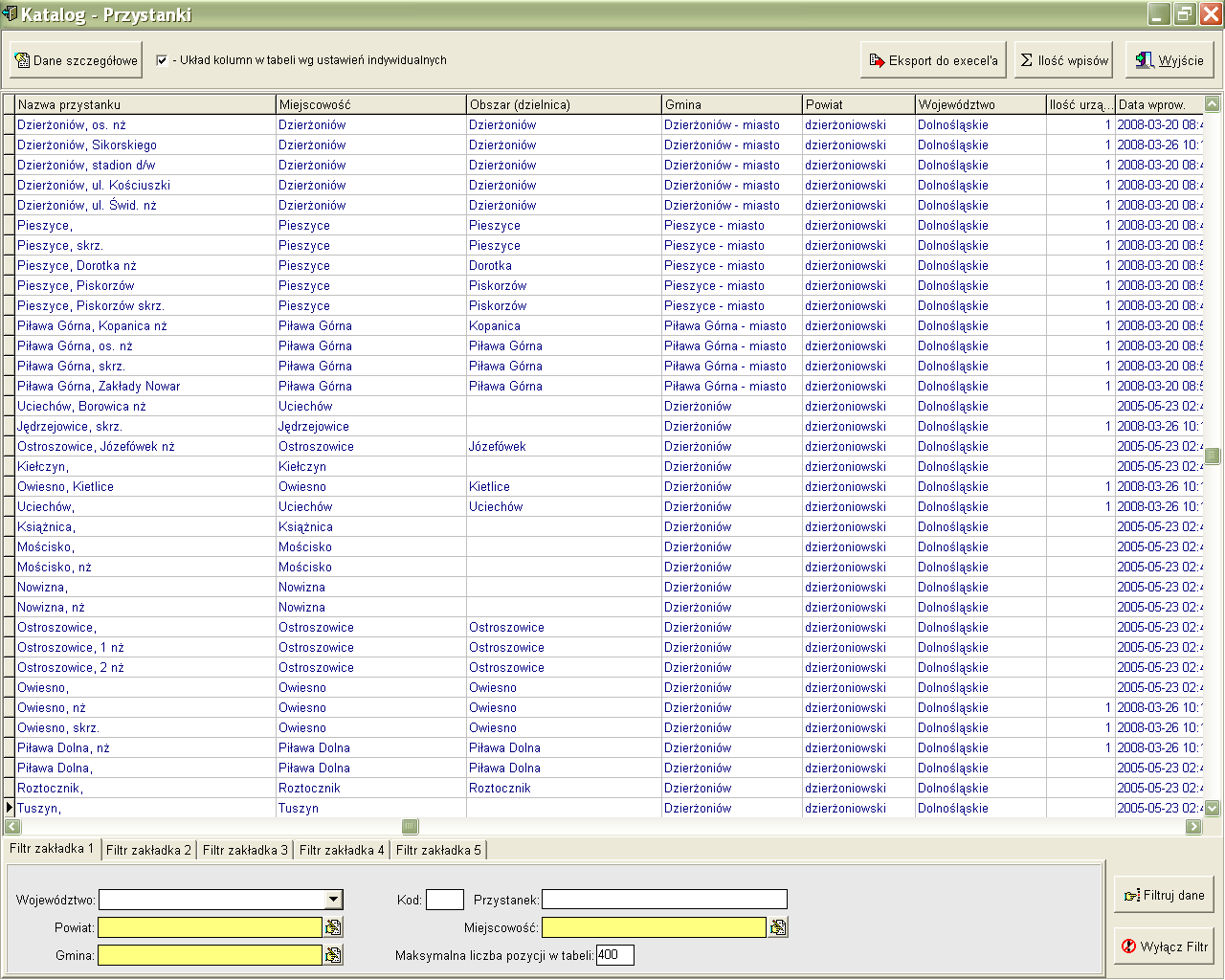Select row Owiesno, Kietlice
The image size is (1225, 980).
point(609,487)
